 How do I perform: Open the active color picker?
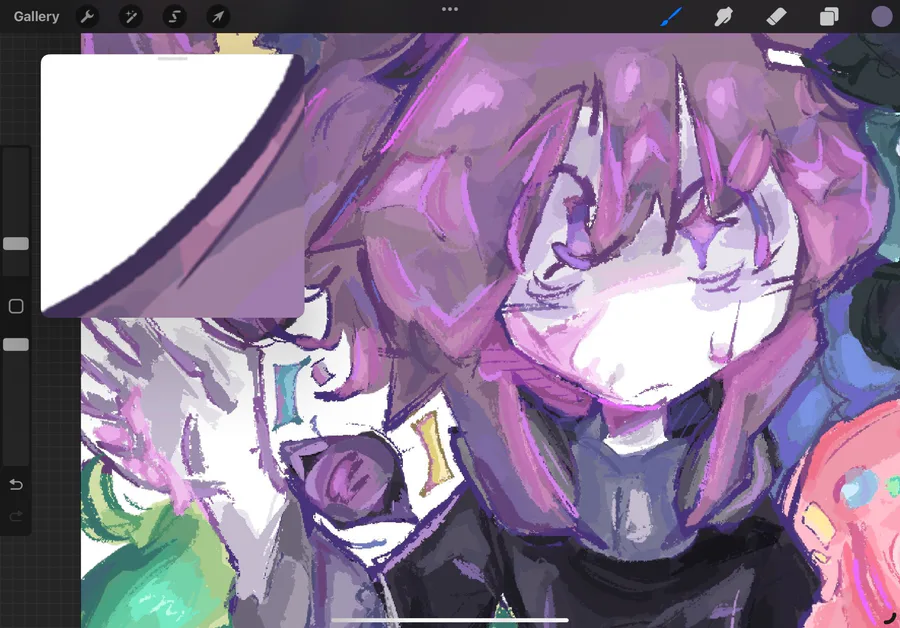pyautogui.click(x=882, y=17)
